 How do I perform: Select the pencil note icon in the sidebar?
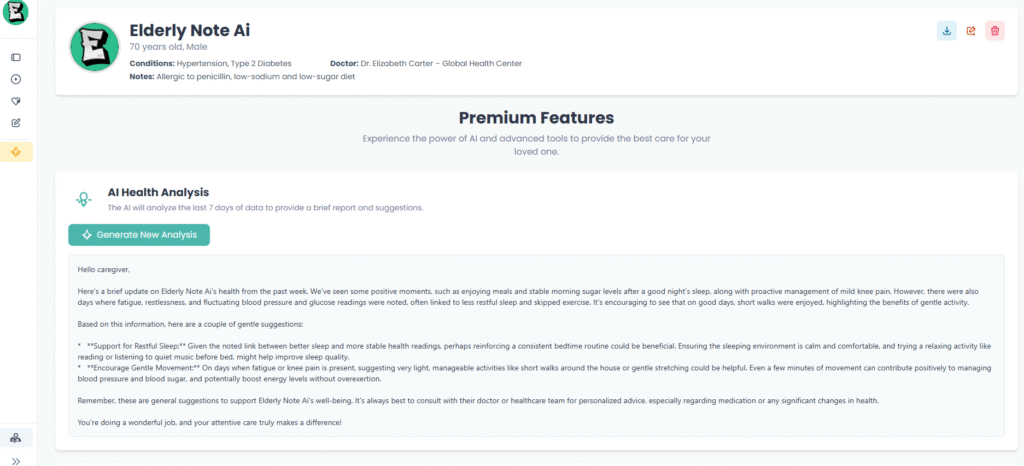(16, 123)
